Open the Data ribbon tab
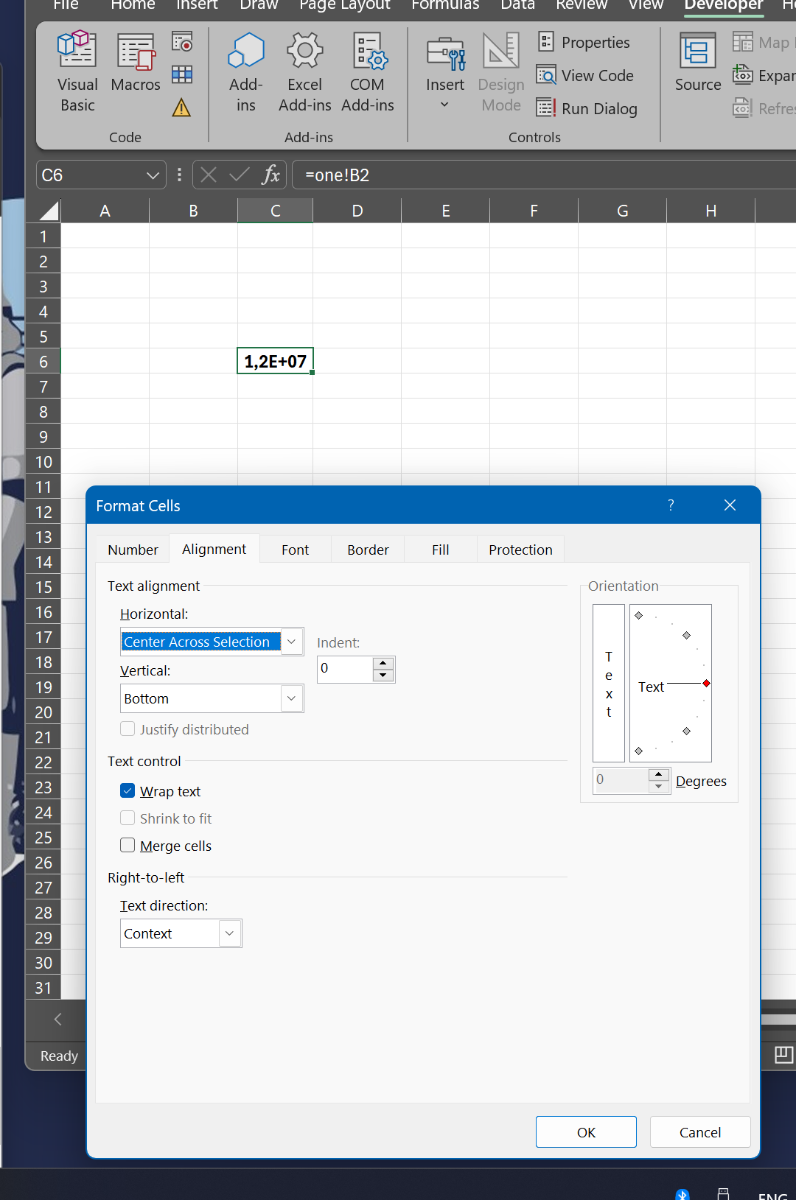796x1200 pixels. [518, 5]
